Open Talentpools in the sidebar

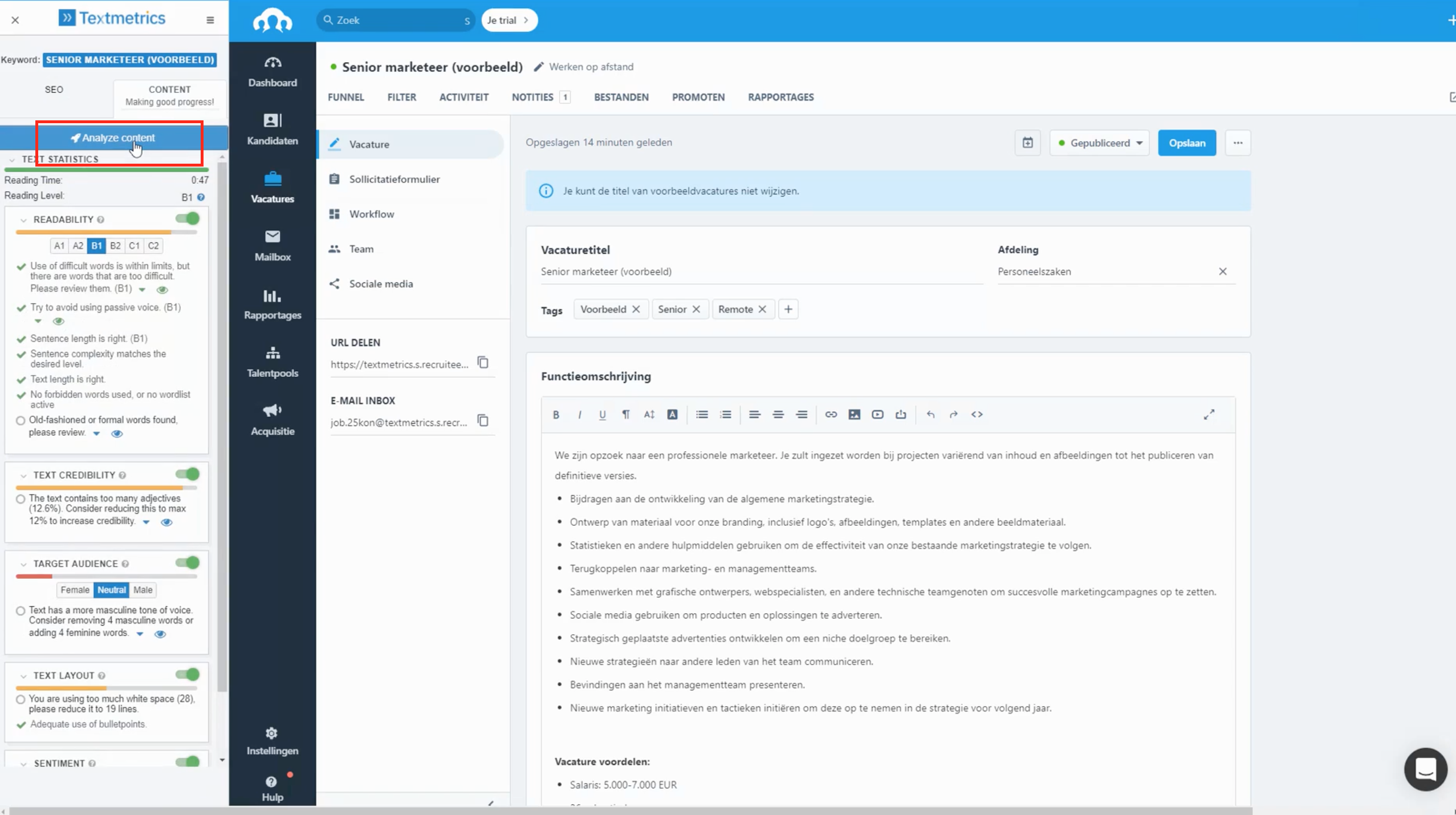tap(273, 362)
